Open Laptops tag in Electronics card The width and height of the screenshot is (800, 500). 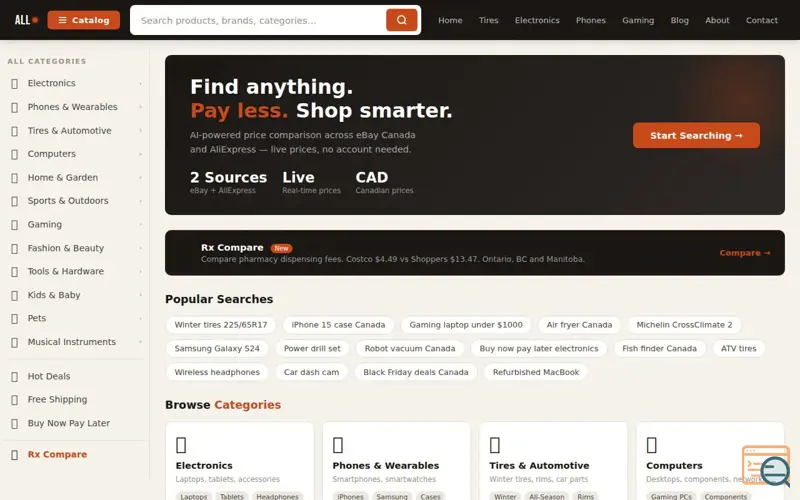(x=194, y=496)
